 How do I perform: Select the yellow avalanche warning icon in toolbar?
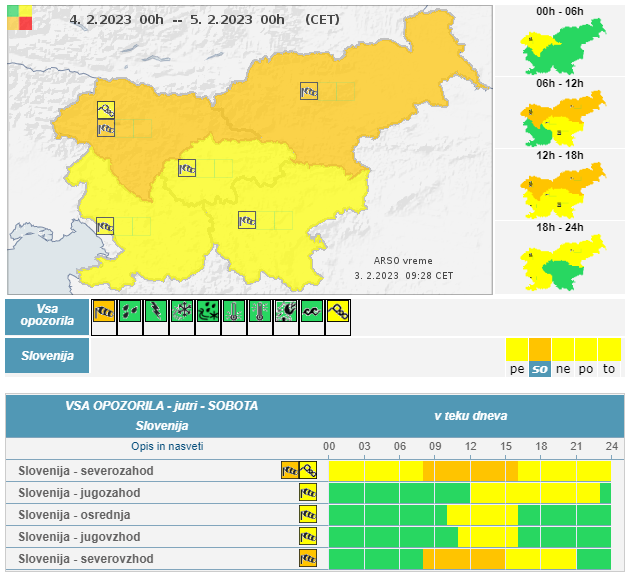(x=338, y=311)
